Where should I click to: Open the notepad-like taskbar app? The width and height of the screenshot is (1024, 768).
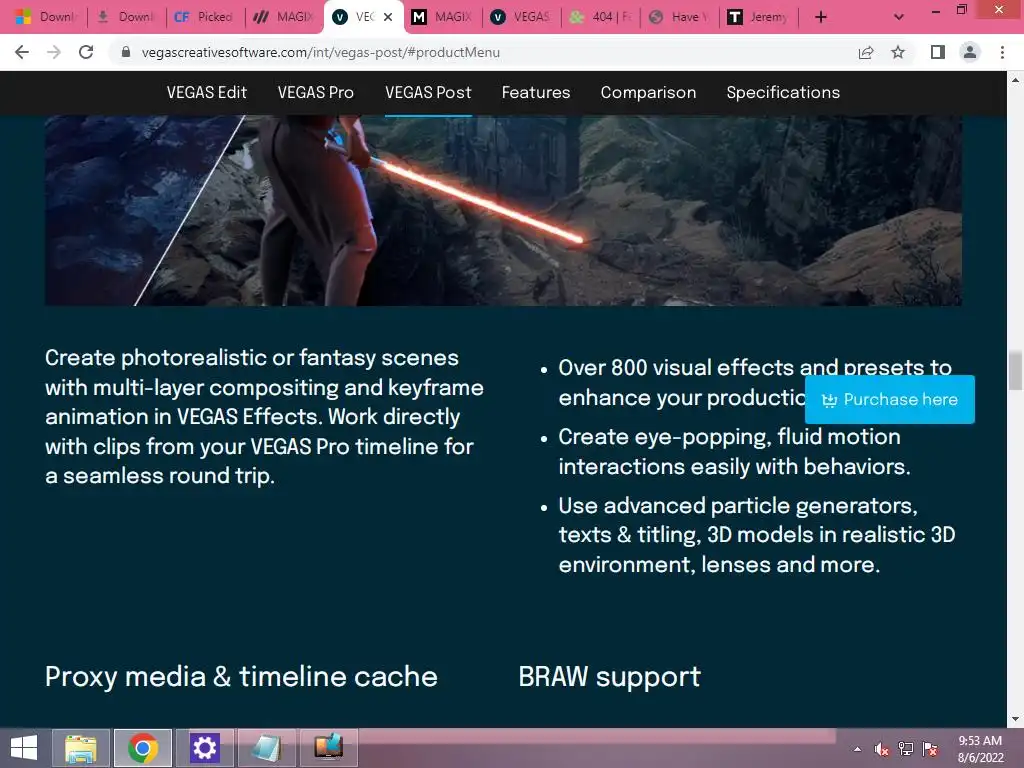pyautogui.click(x=266, y=748)
